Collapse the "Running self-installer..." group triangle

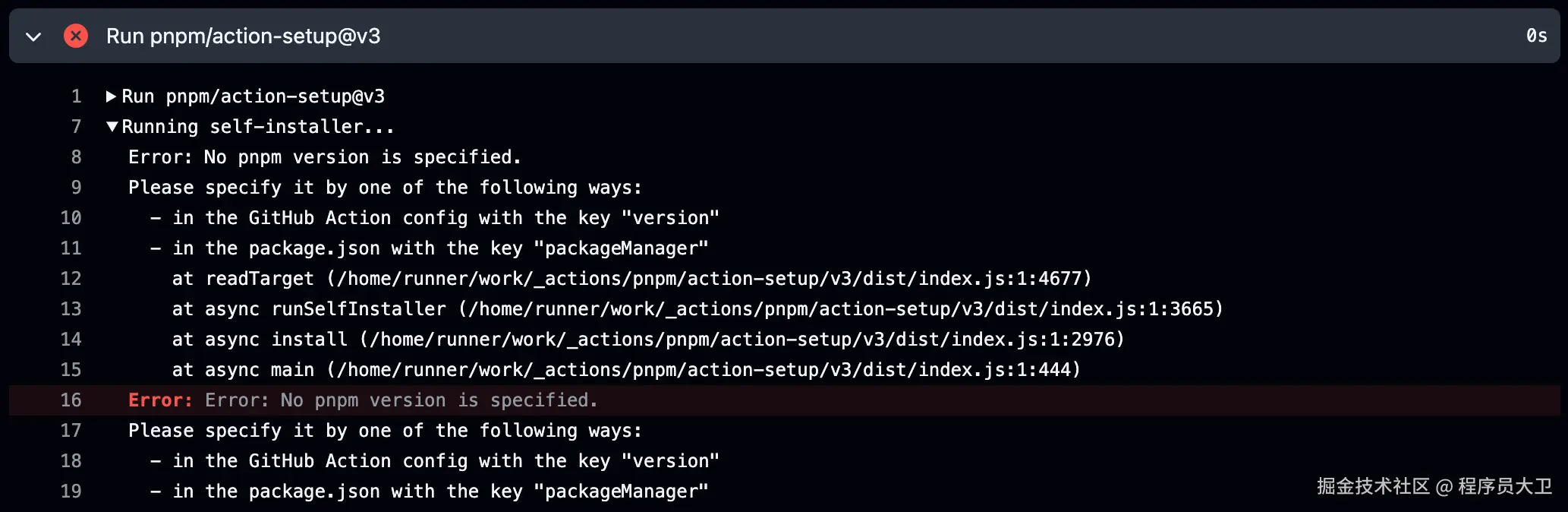coord(112,127)
